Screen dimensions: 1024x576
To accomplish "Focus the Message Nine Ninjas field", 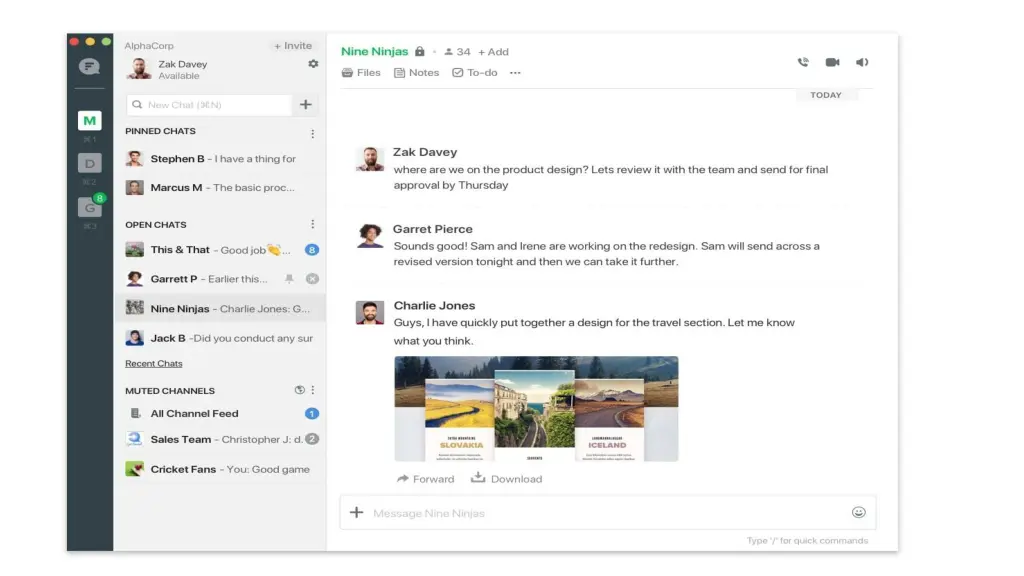I will click(x=607, y=513).
